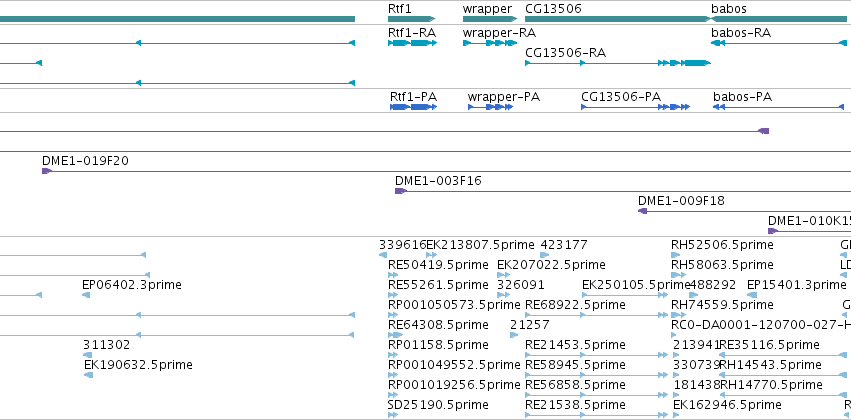Click the CG13506 gene bar
The width and height of the screenshot is (851, 420).
tap(618, 19)
